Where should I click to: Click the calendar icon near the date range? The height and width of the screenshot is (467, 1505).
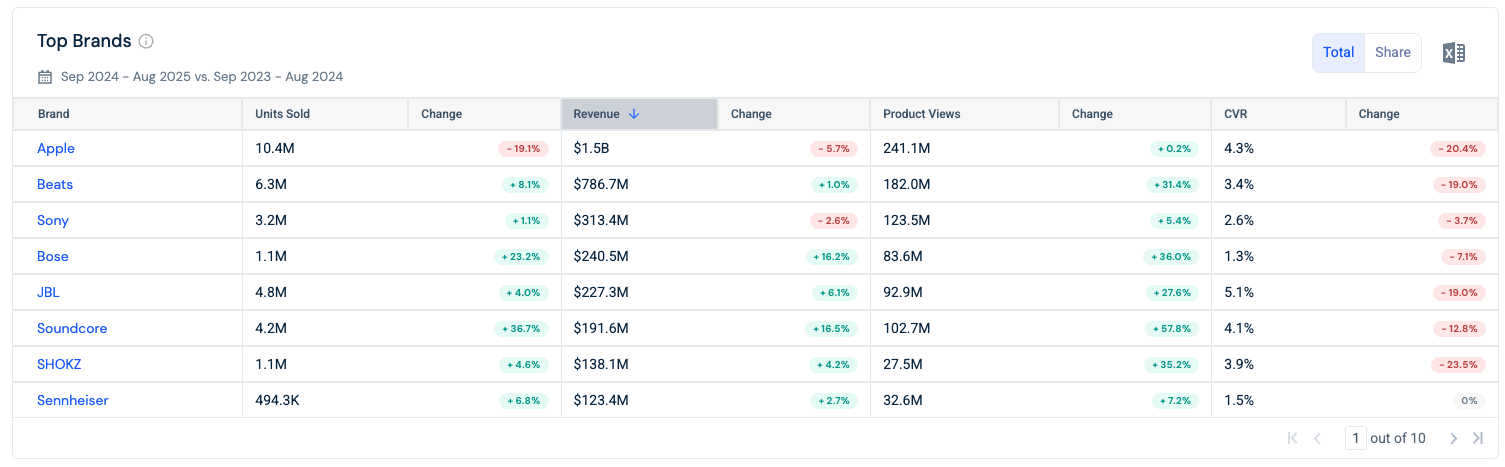click(x=45, y=77)
